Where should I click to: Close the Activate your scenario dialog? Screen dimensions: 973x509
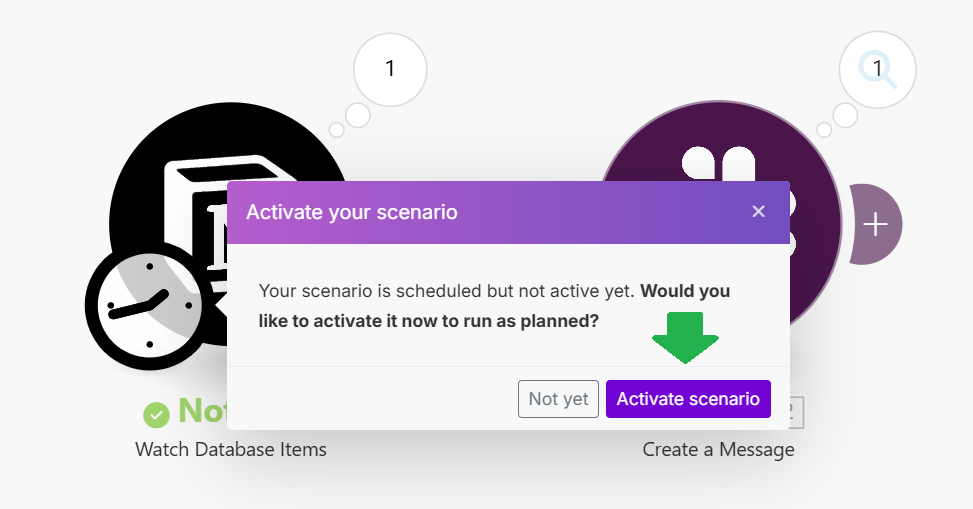(x=758, y=212)
